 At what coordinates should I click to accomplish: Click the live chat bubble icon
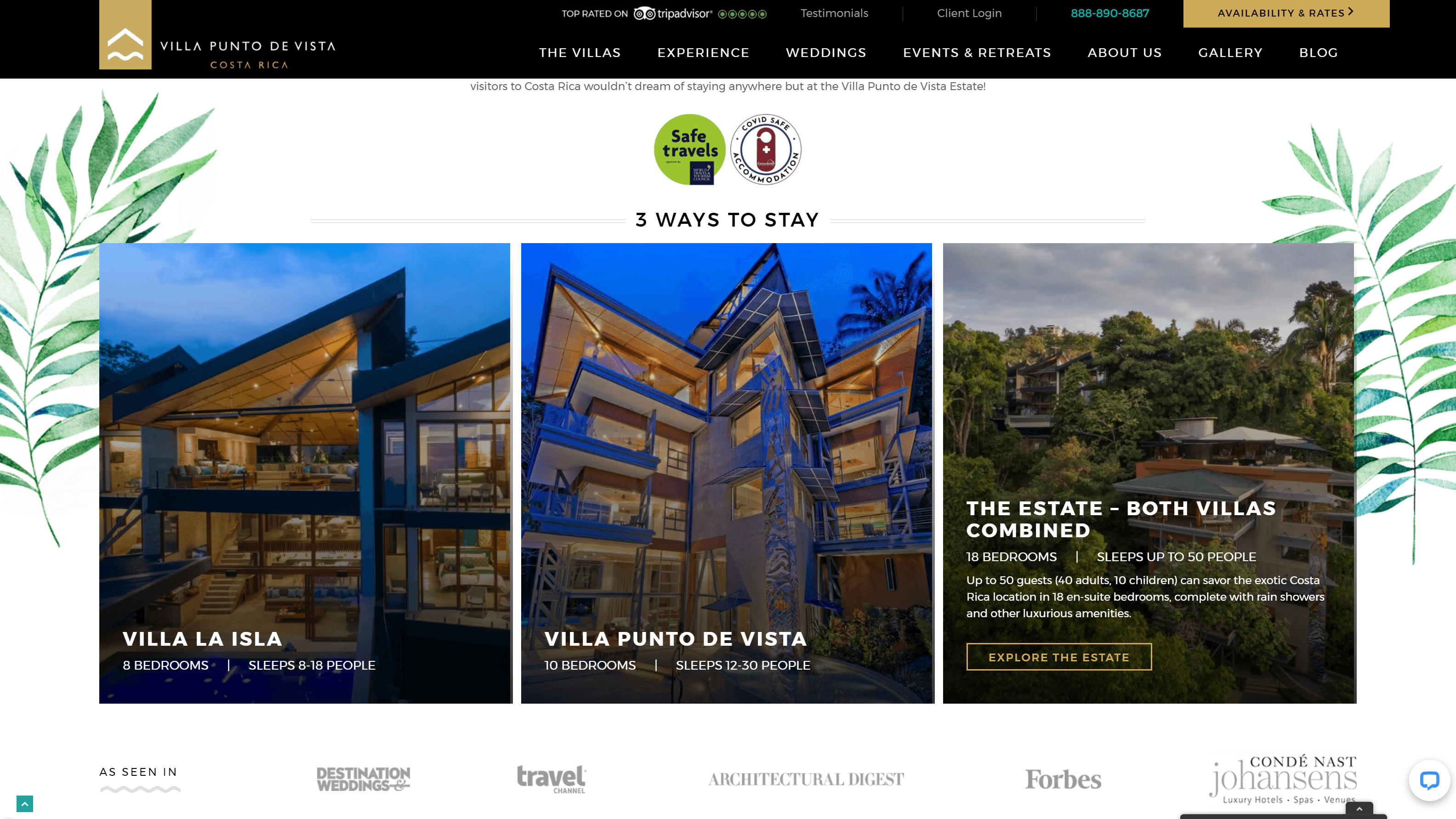coord(1429,781)
